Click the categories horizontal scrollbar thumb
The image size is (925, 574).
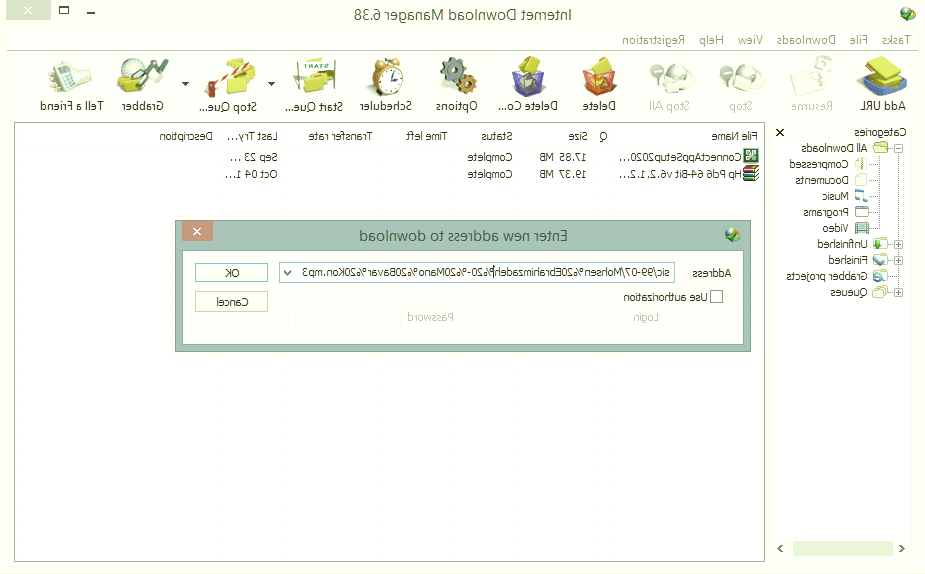tap(842, 548)
